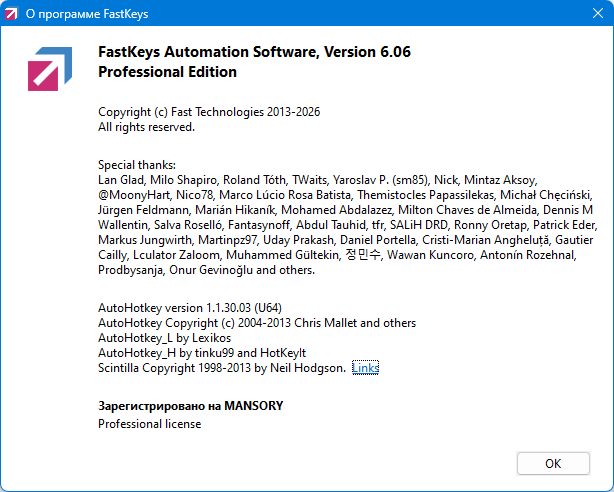This screenshot has width=614, height=492.
Task: Click the "Professional Edition" heading text
Action: pos(167,72)
